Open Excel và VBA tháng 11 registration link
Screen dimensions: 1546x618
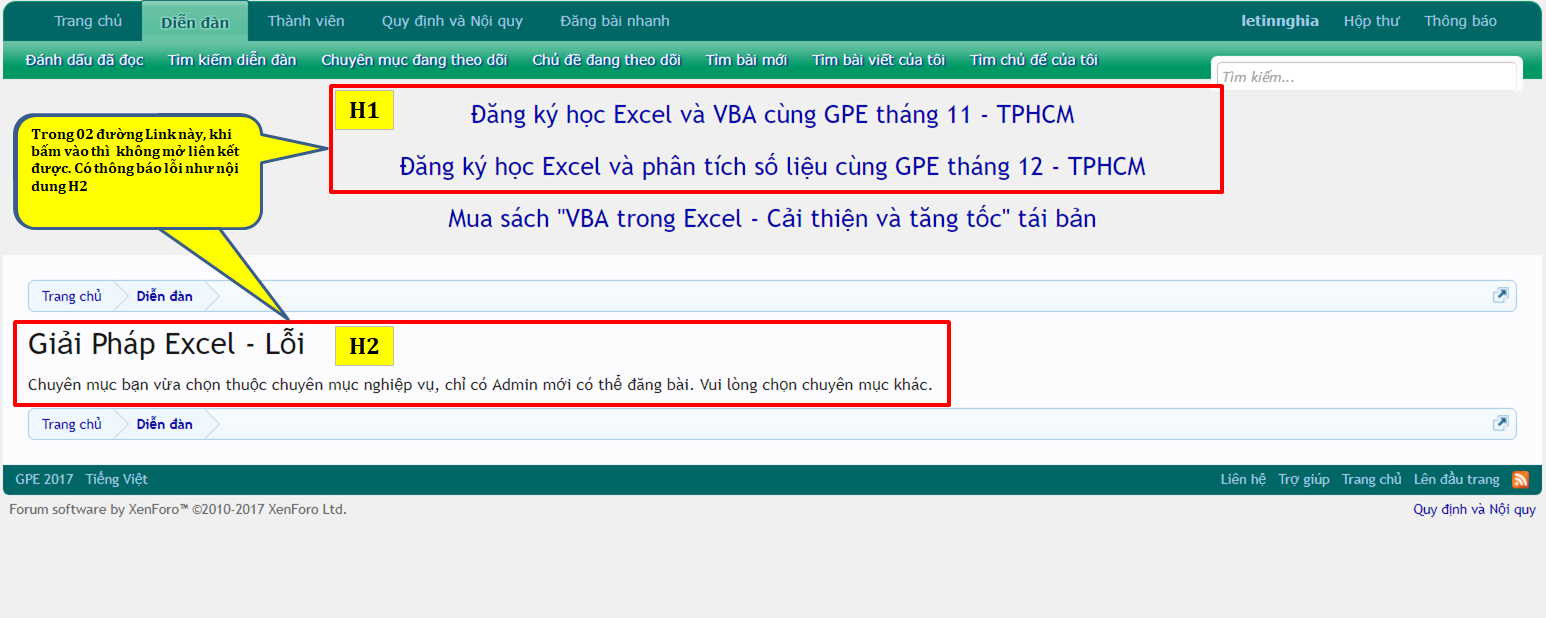click(772, 115)
